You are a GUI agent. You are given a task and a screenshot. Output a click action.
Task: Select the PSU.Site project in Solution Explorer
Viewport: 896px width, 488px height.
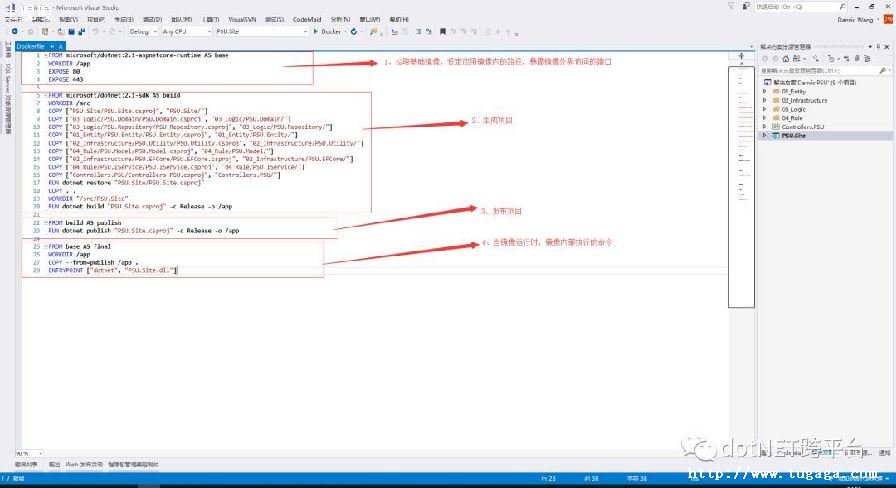pos(793,136)
